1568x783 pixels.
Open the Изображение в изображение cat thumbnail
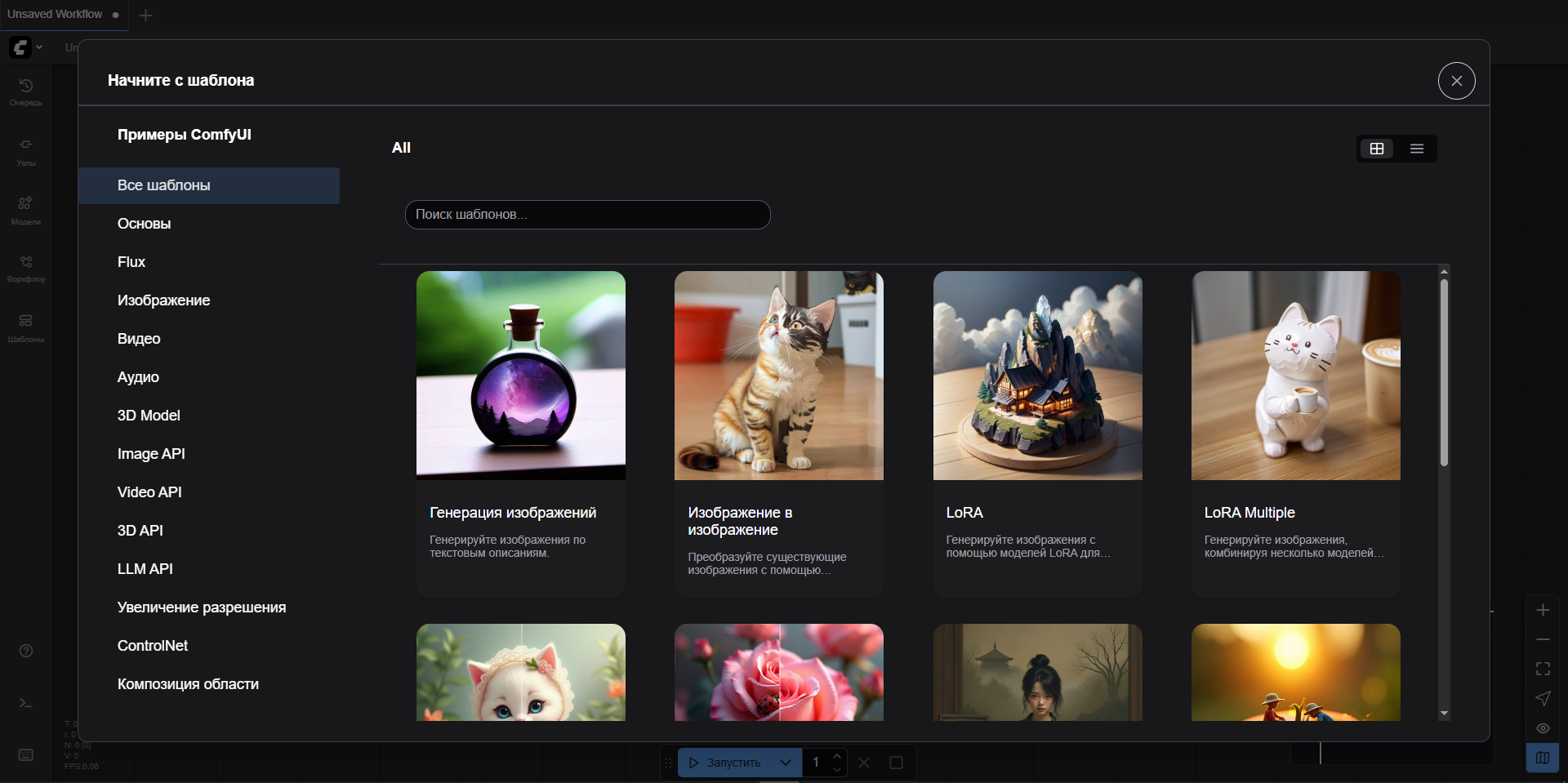(779, 376)
